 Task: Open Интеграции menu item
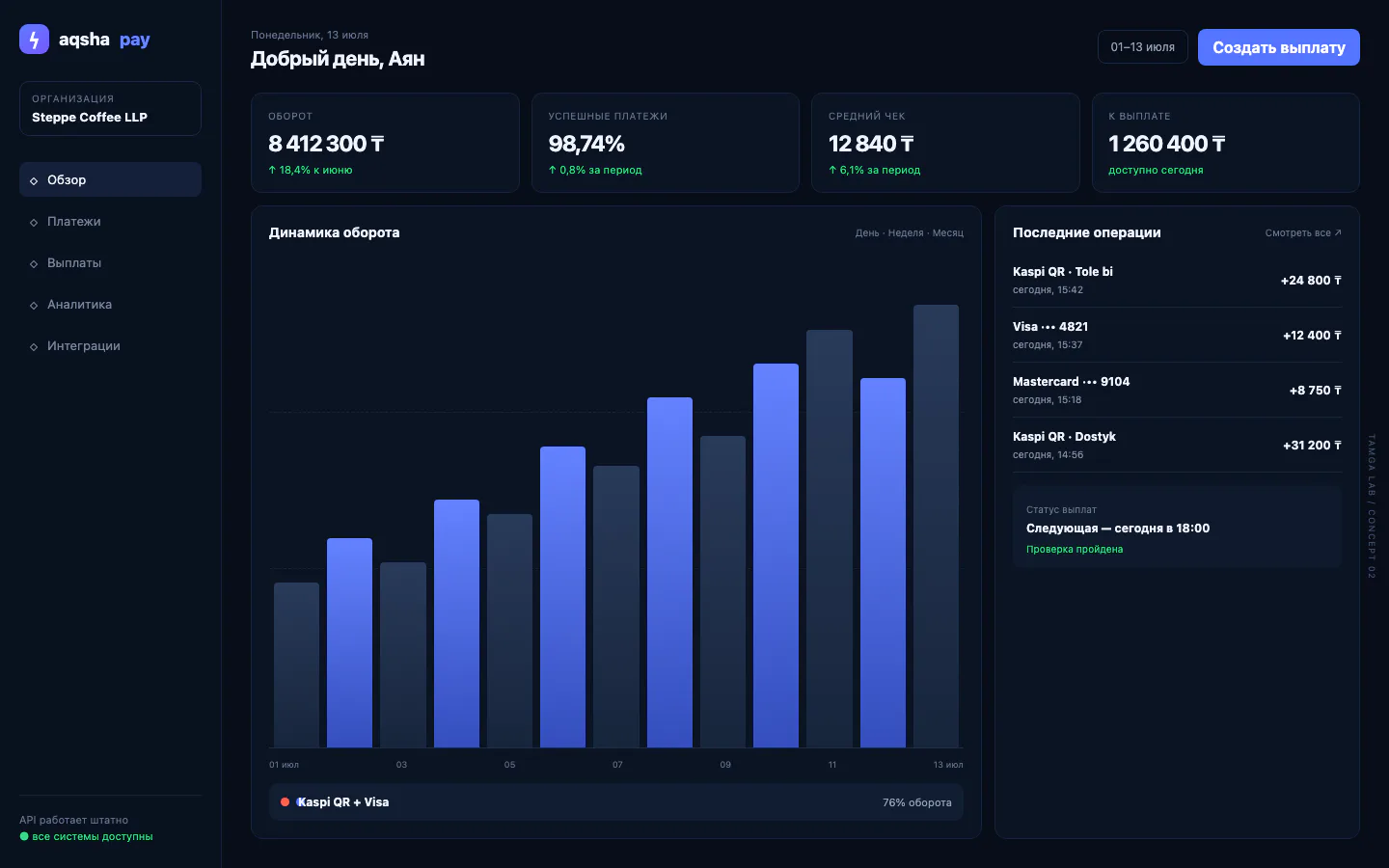pos(110,346)
